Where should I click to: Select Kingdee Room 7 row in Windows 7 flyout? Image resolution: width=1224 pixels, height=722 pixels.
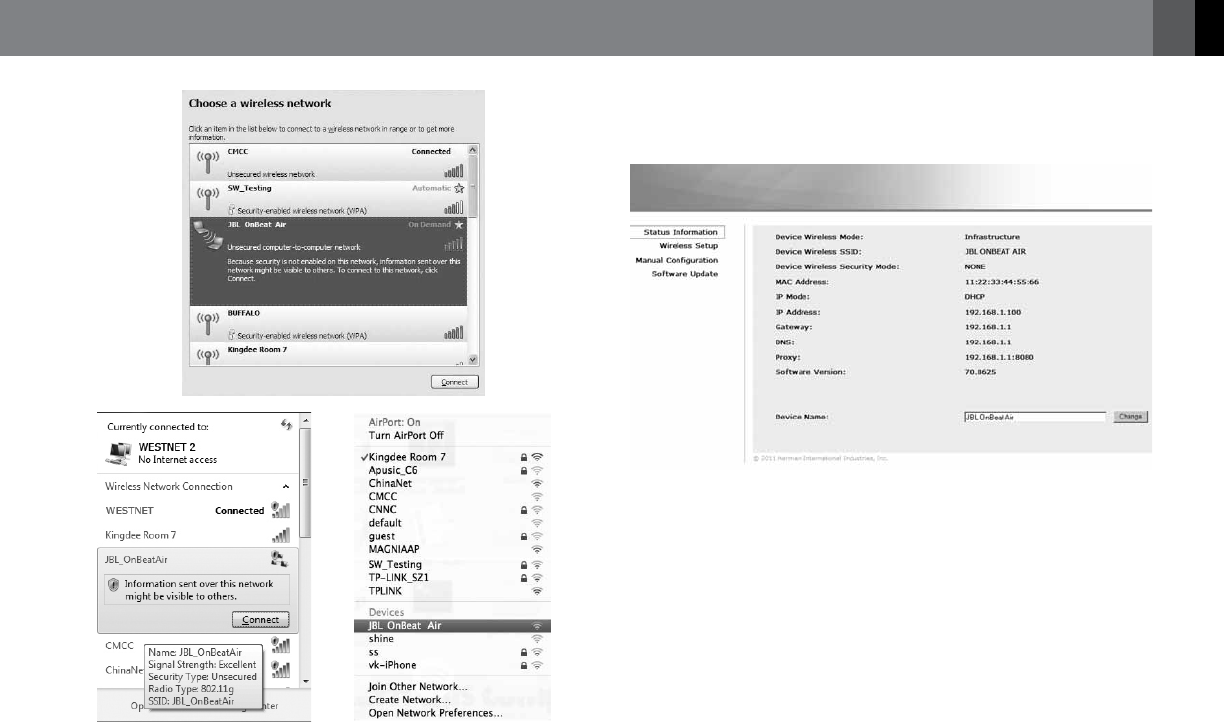(x=199, y=535)
